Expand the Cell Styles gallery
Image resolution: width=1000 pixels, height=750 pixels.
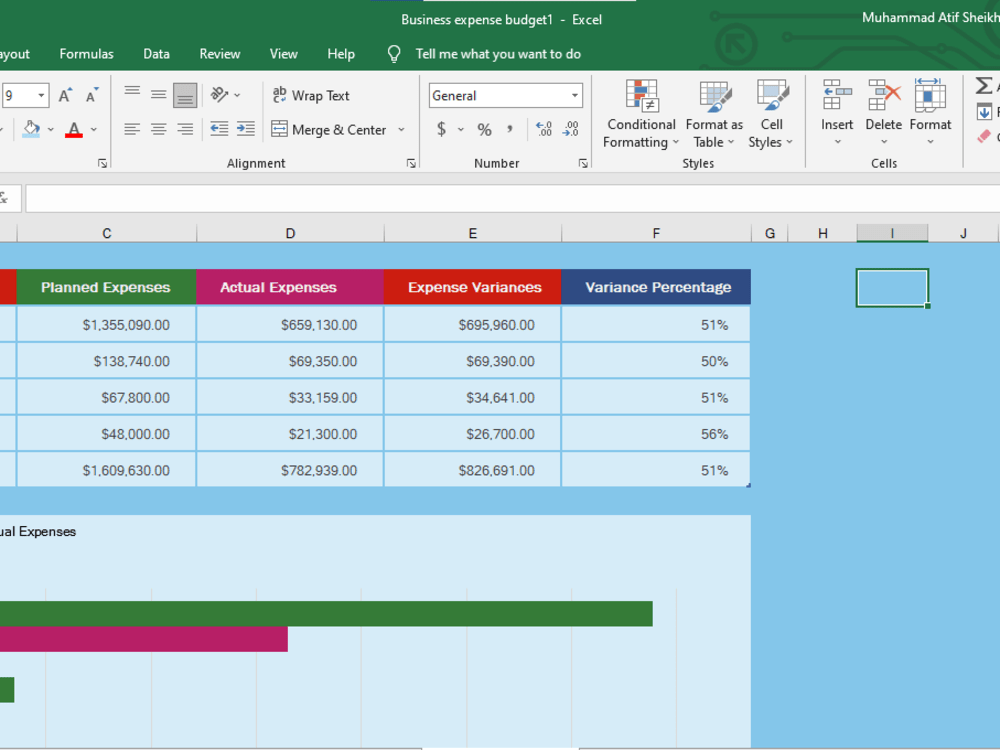point(771,115)
